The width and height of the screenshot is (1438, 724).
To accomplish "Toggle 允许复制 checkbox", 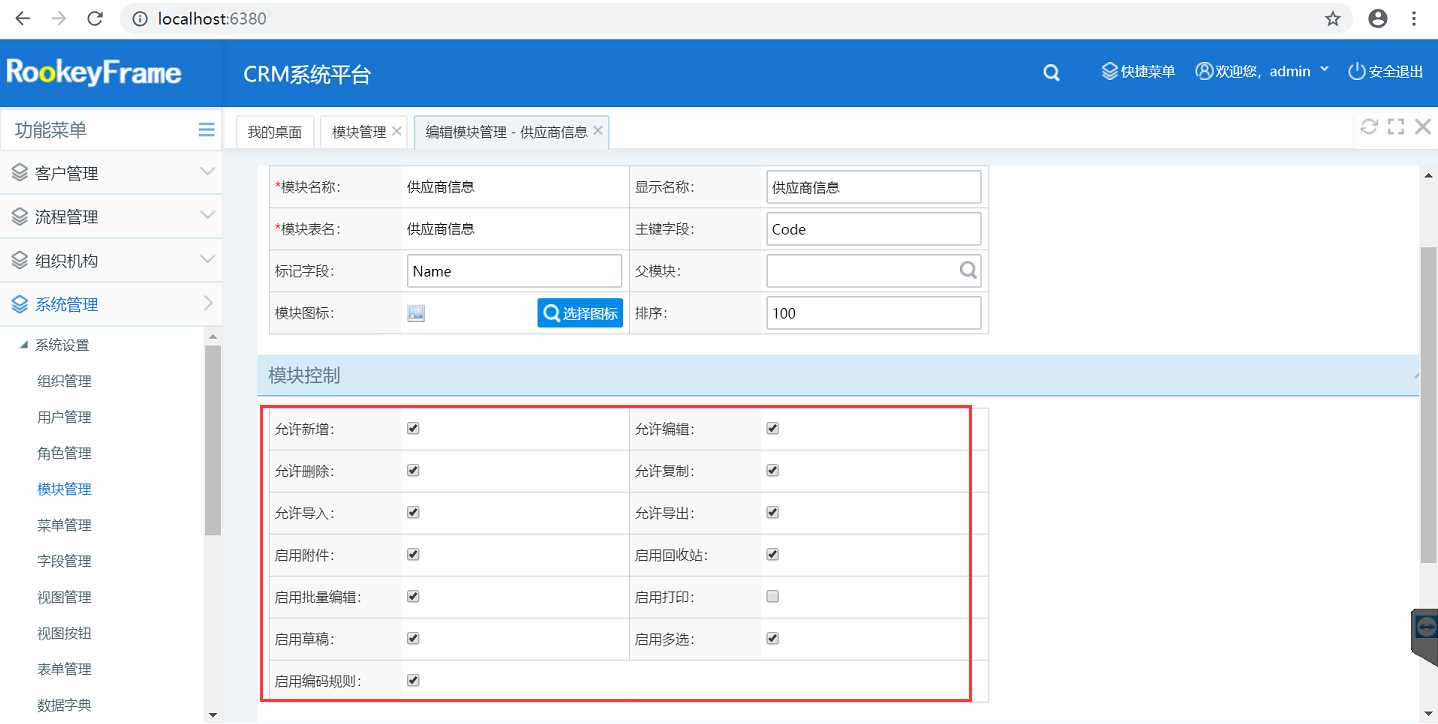I will [772, 470].
